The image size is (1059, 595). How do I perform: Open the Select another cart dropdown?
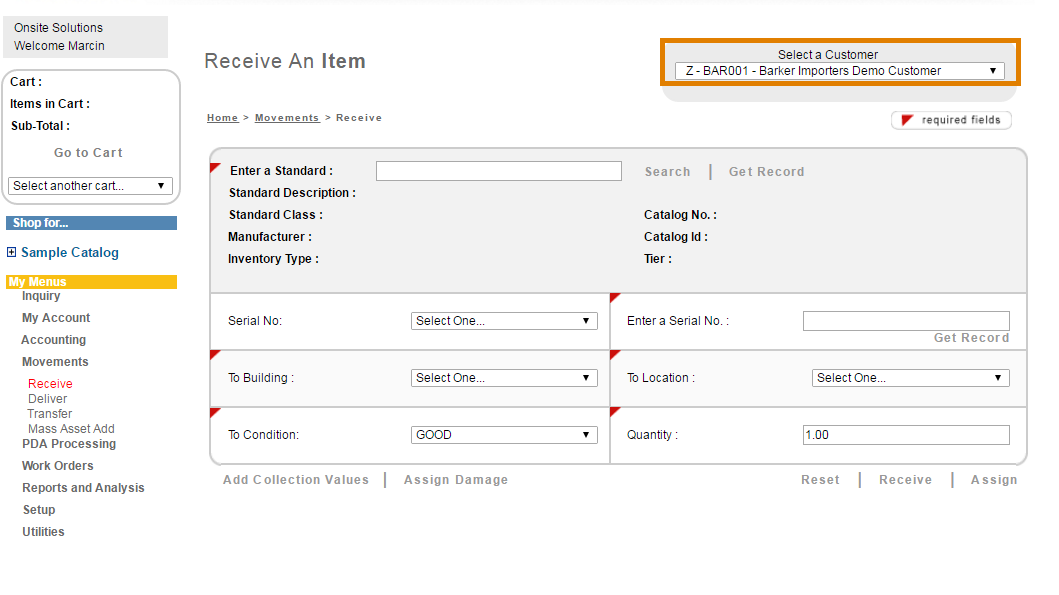[x=90, y=186]
